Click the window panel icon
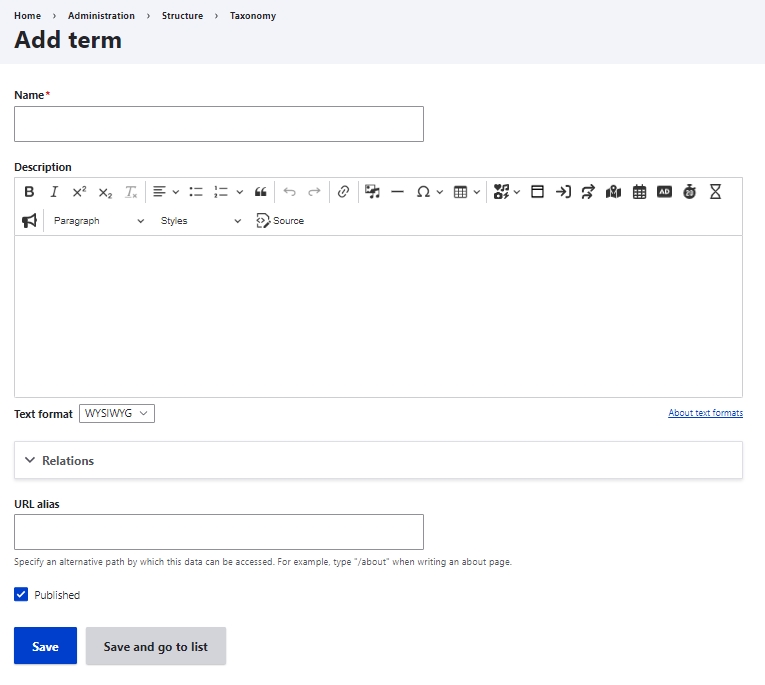The height and width of the screenshot is (685, 765). [537, 192]
